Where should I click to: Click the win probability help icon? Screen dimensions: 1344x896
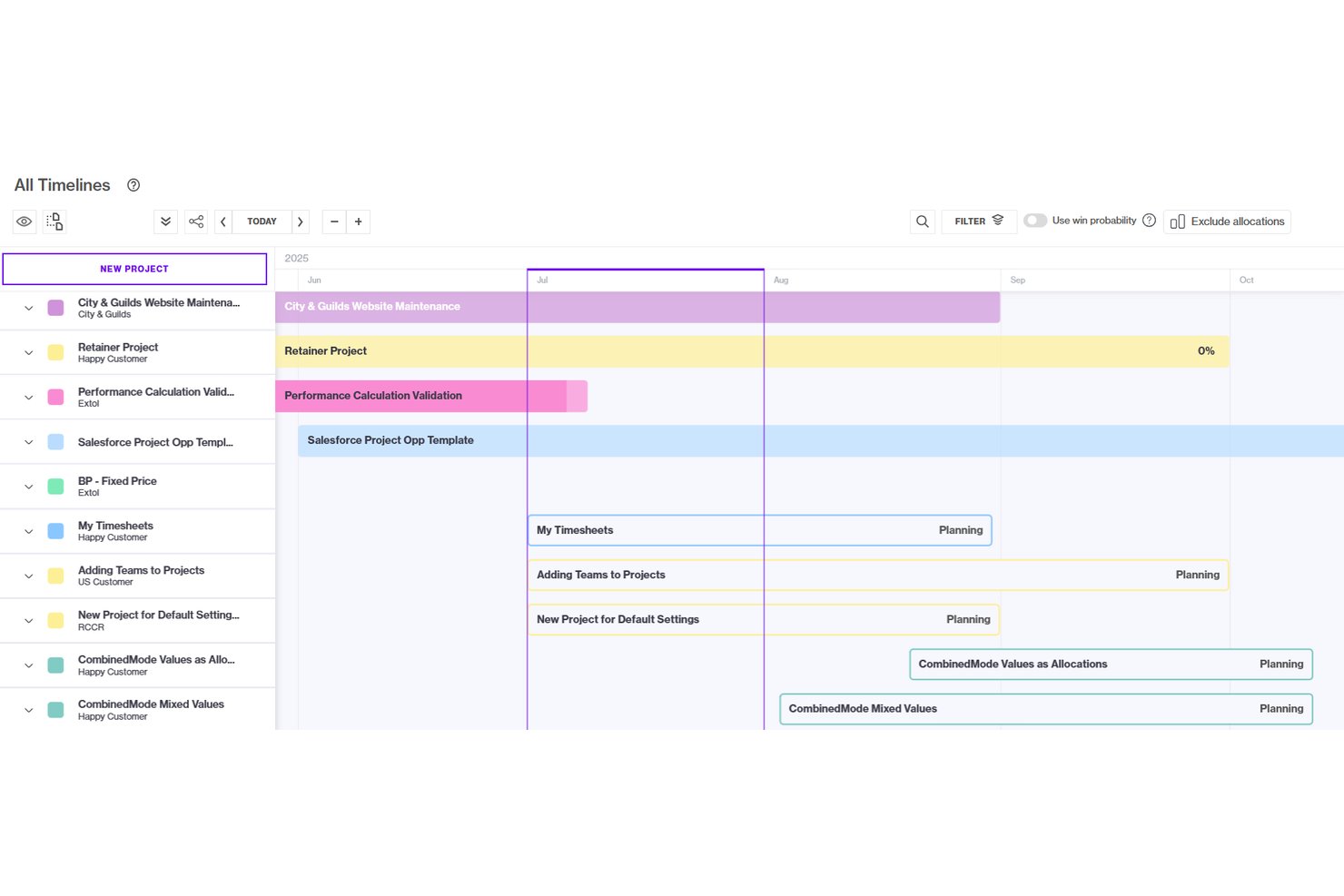click(1149, 221)
